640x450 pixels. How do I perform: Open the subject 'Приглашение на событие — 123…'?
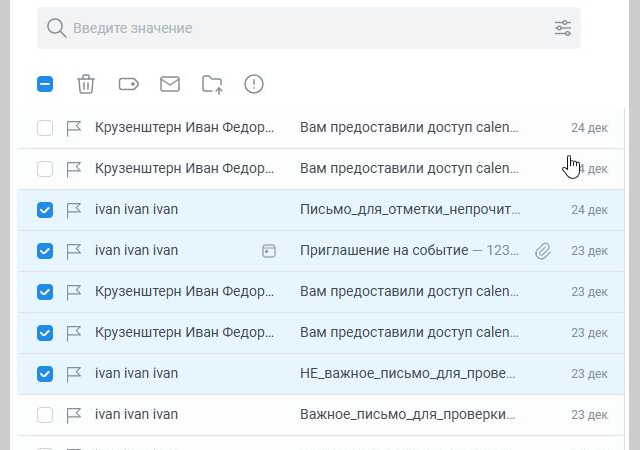[409, 250]
